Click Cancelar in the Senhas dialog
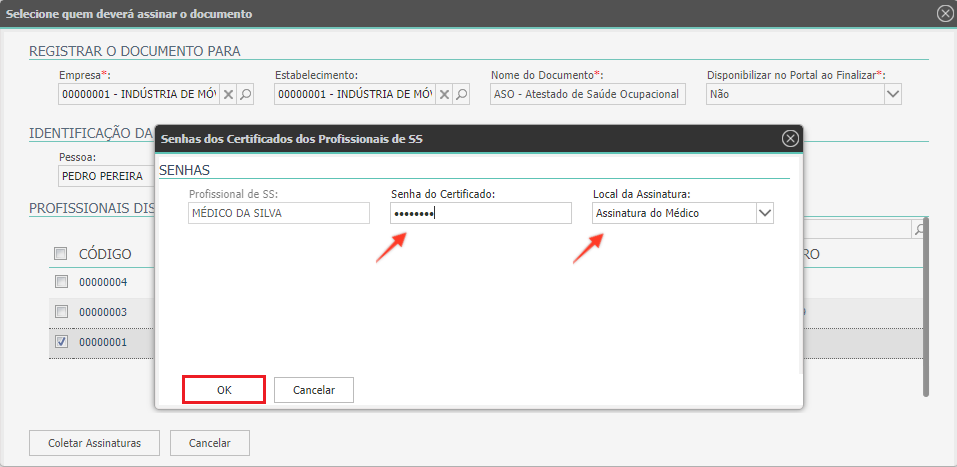This screenshot has width=957, height=467. click(314, 390)
